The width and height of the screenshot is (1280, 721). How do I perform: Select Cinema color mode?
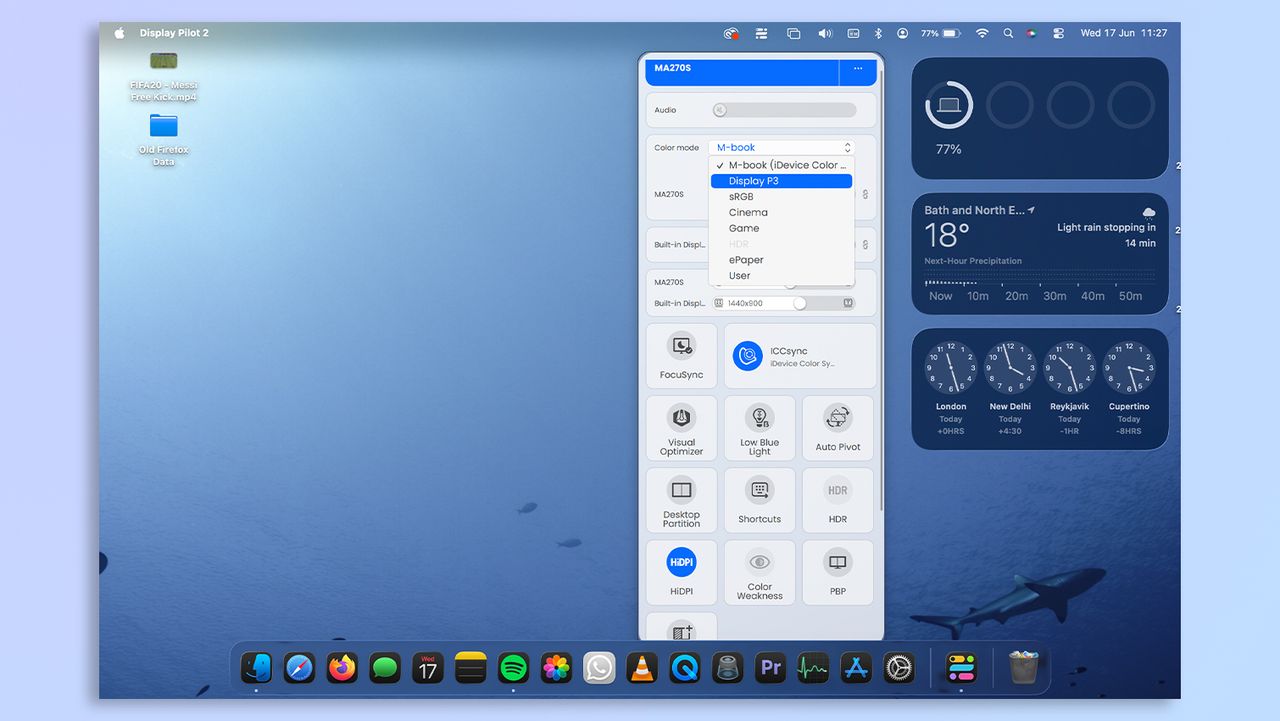(x=781, y=212)
